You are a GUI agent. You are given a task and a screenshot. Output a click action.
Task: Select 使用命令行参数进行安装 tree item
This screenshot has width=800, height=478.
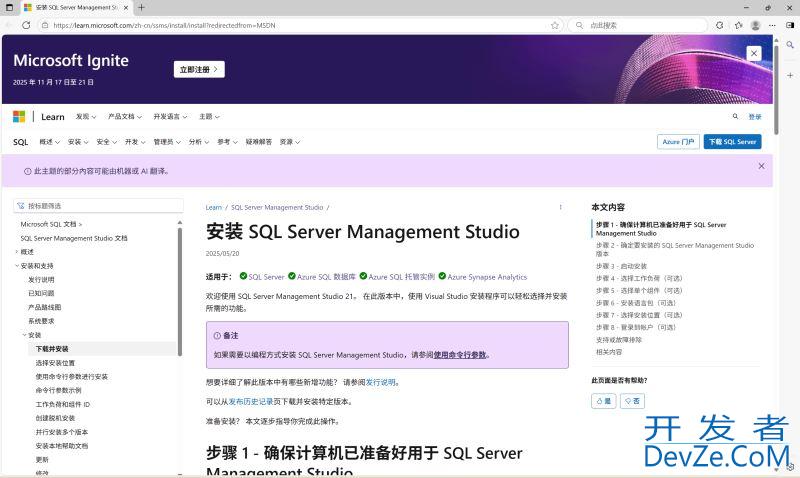click(x=71, y=376)
